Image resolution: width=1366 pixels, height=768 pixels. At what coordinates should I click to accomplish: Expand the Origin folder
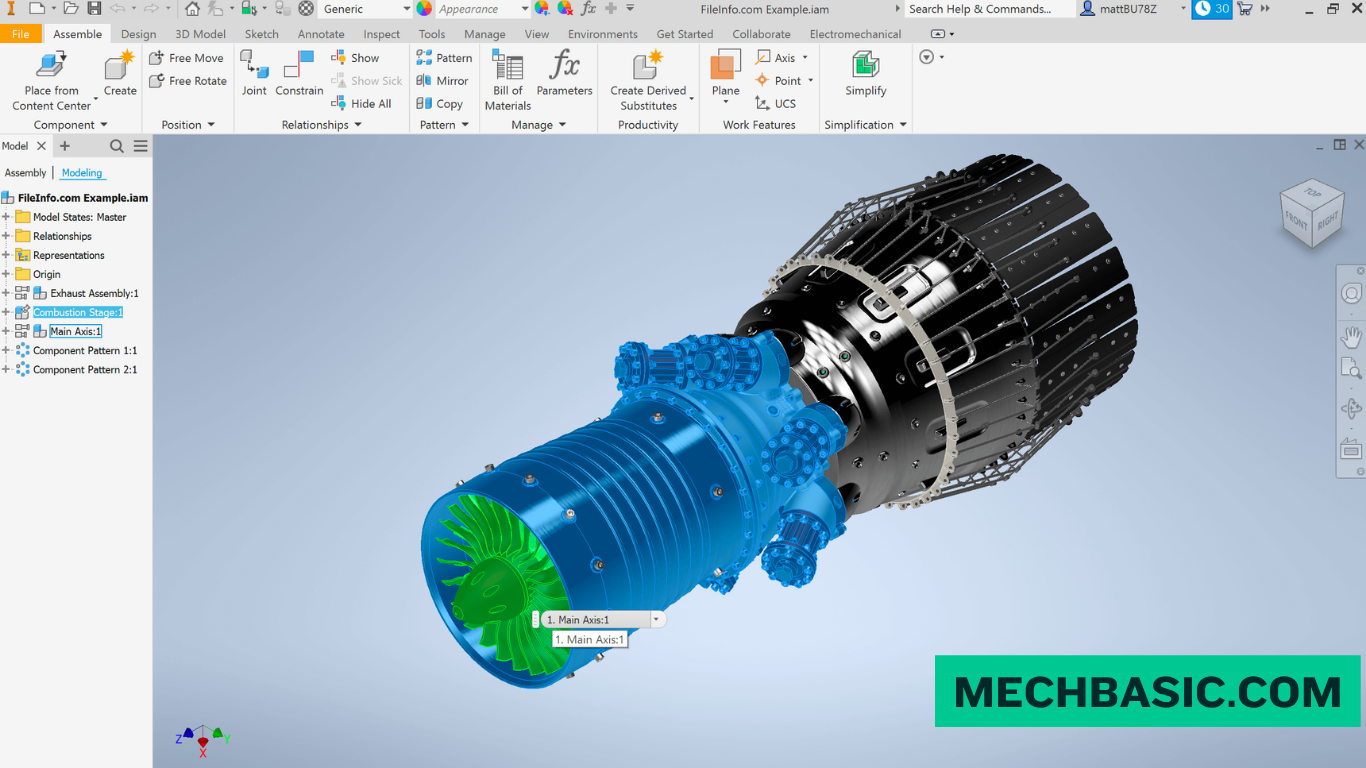tap(6, 274)
